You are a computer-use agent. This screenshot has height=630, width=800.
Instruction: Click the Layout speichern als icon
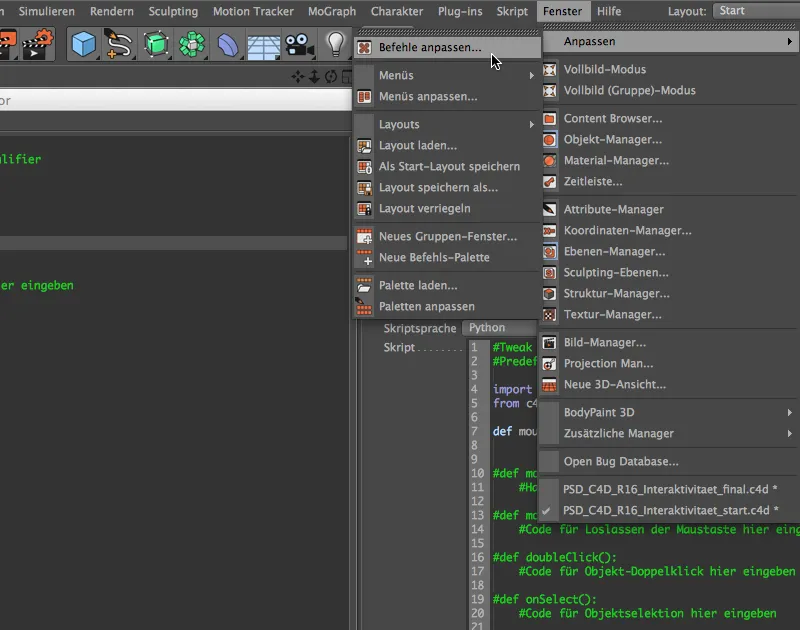pyautogui.click(x=364, y=188)
